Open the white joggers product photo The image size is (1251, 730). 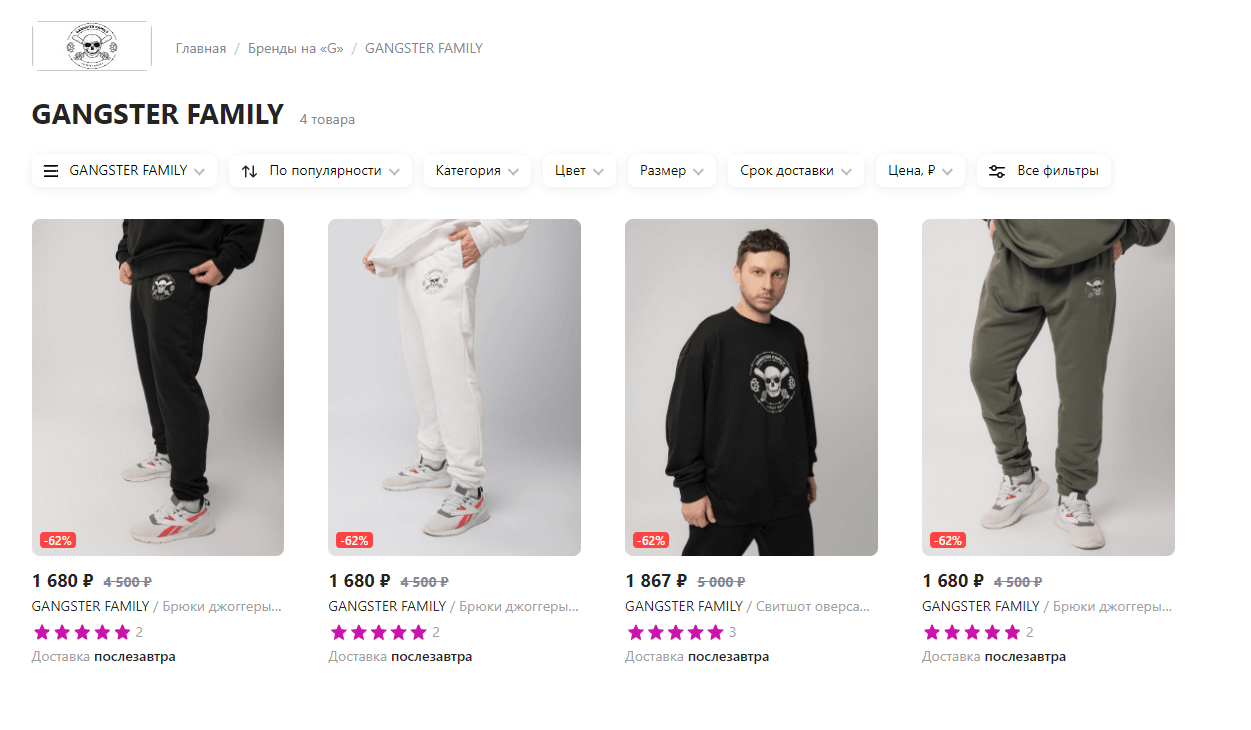pyautogui.click(x=454, y=387)
